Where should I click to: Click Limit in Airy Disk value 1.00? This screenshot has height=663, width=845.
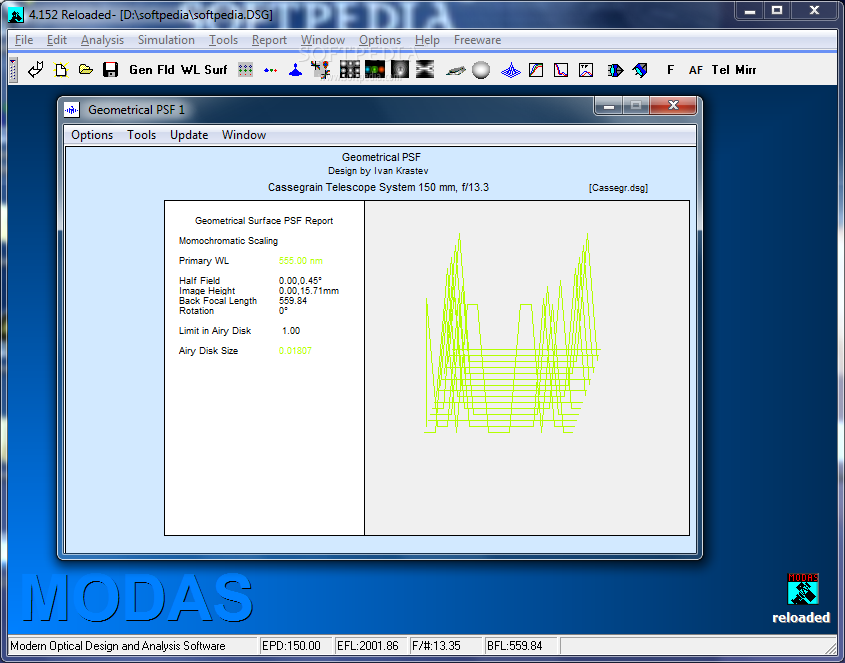tap(291, 331)
